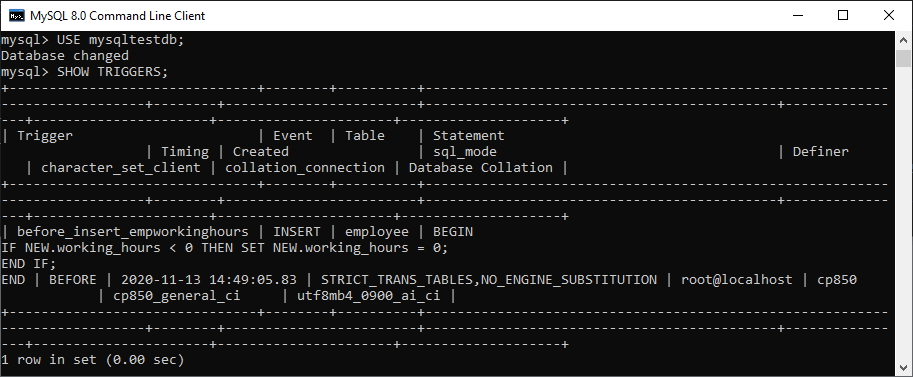Click the window title 'MySQL 8.0 Command Line Client'
The image size is (913, 377).
tap(118, 16)
